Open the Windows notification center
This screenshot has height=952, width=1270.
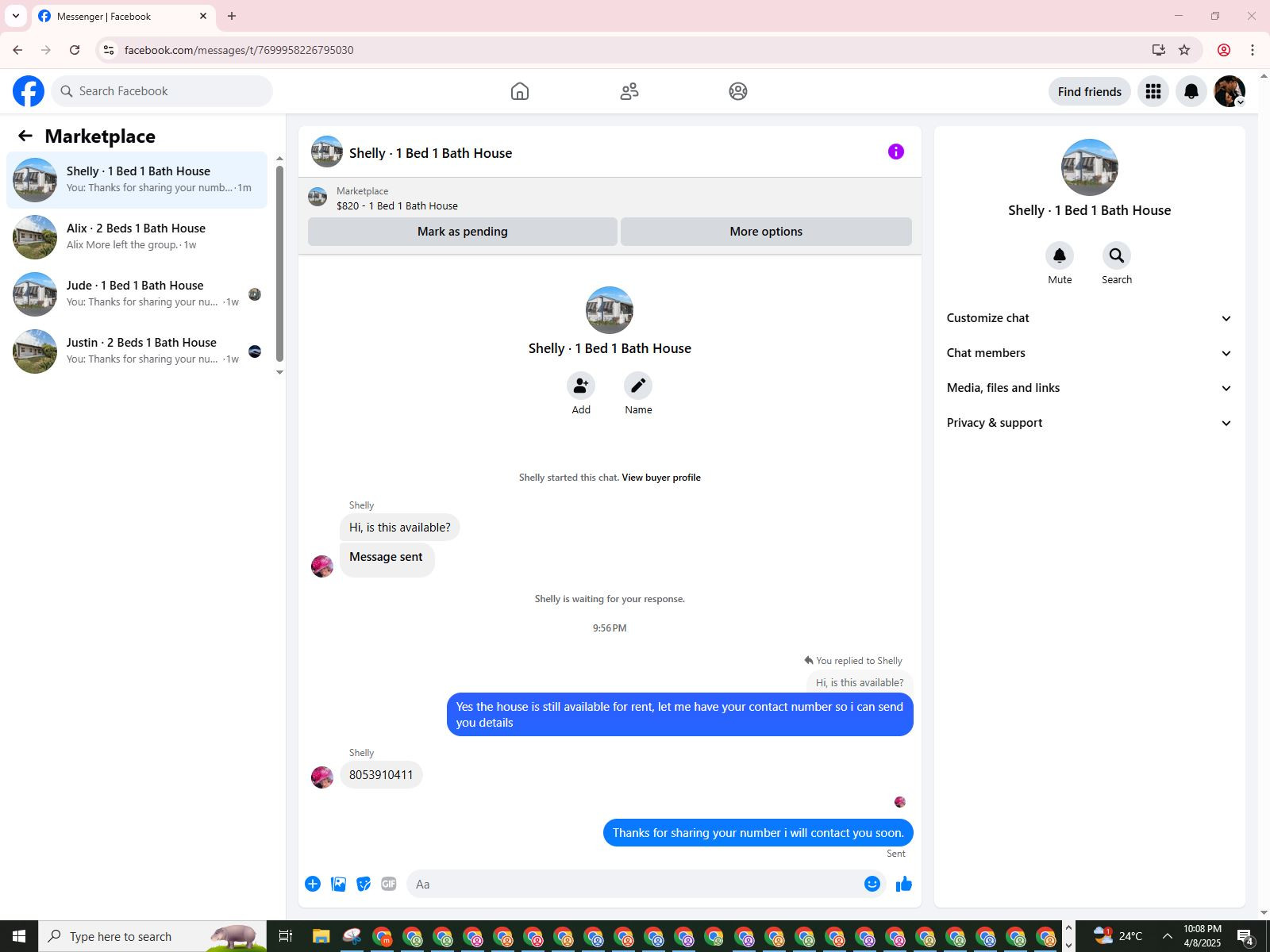[x=1247, y=937]
